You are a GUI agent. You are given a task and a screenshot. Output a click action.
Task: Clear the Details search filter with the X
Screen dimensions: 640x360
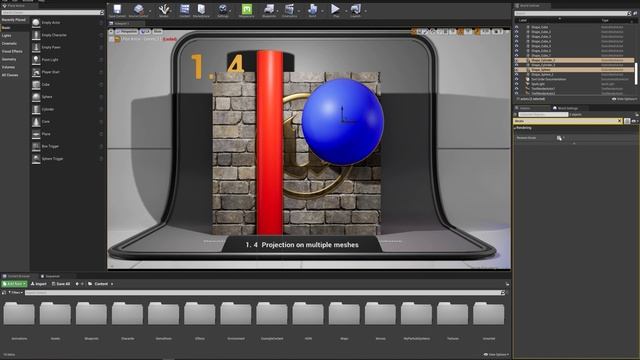coord(620,121)
